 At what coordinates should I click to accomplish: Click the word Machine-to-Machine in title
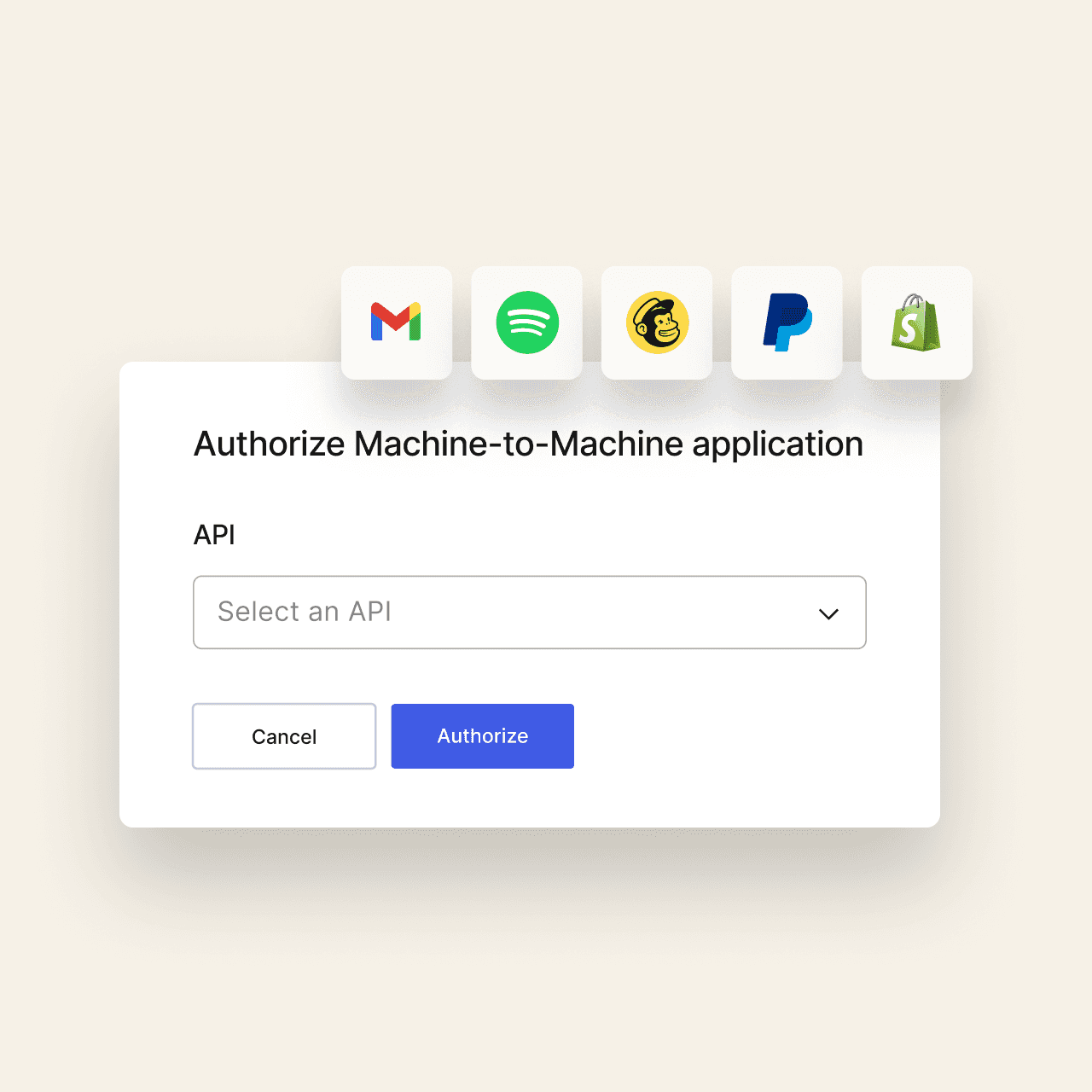pos(519,444)
